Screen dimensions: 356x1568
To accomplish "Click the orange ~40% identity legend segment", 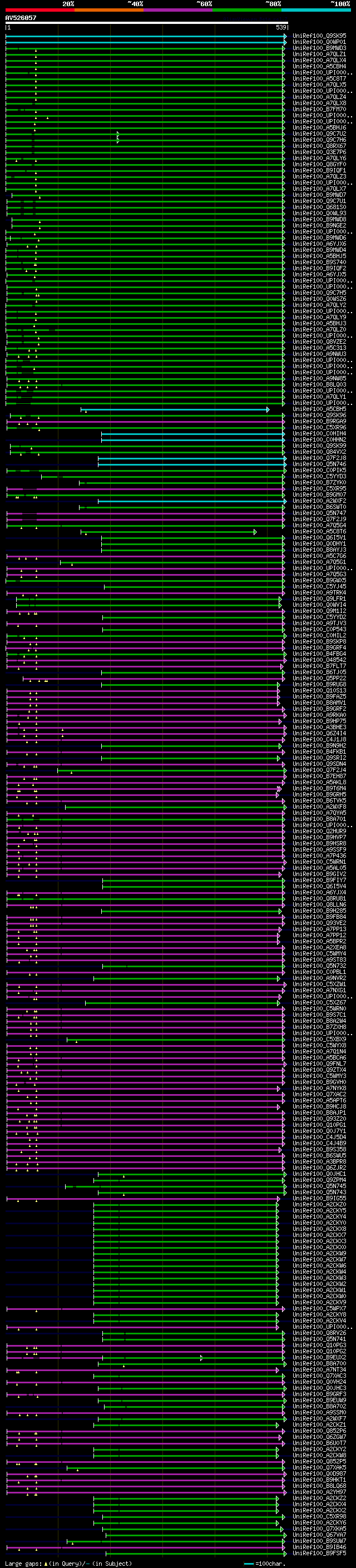I will (x=109, y=10).
